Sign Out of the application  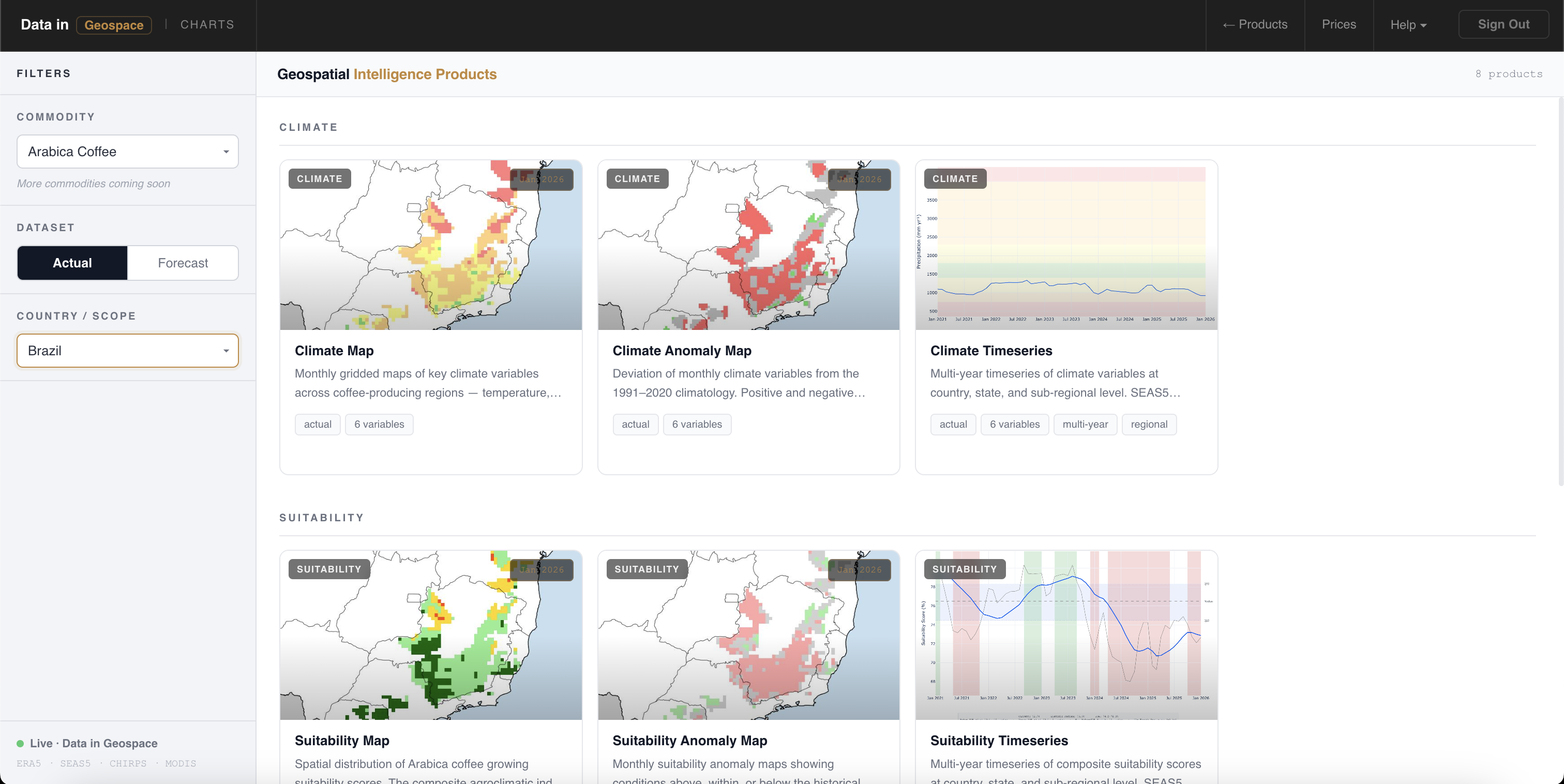1503,24
